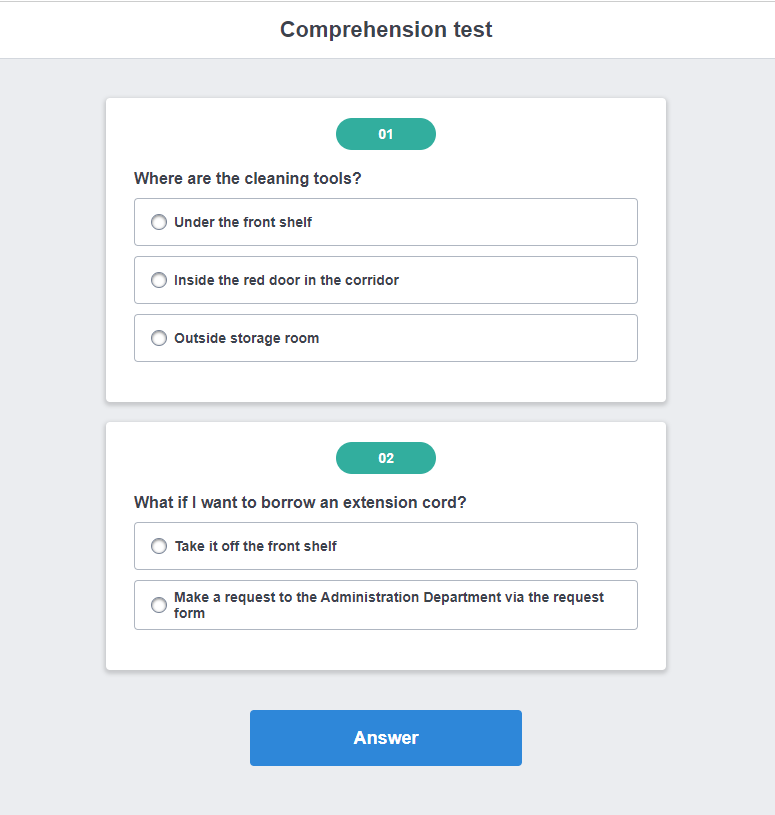Click the 'Under the front shelf' answer row
The height and width of the screenshot is (815, 775).
(x=386, y=222)
